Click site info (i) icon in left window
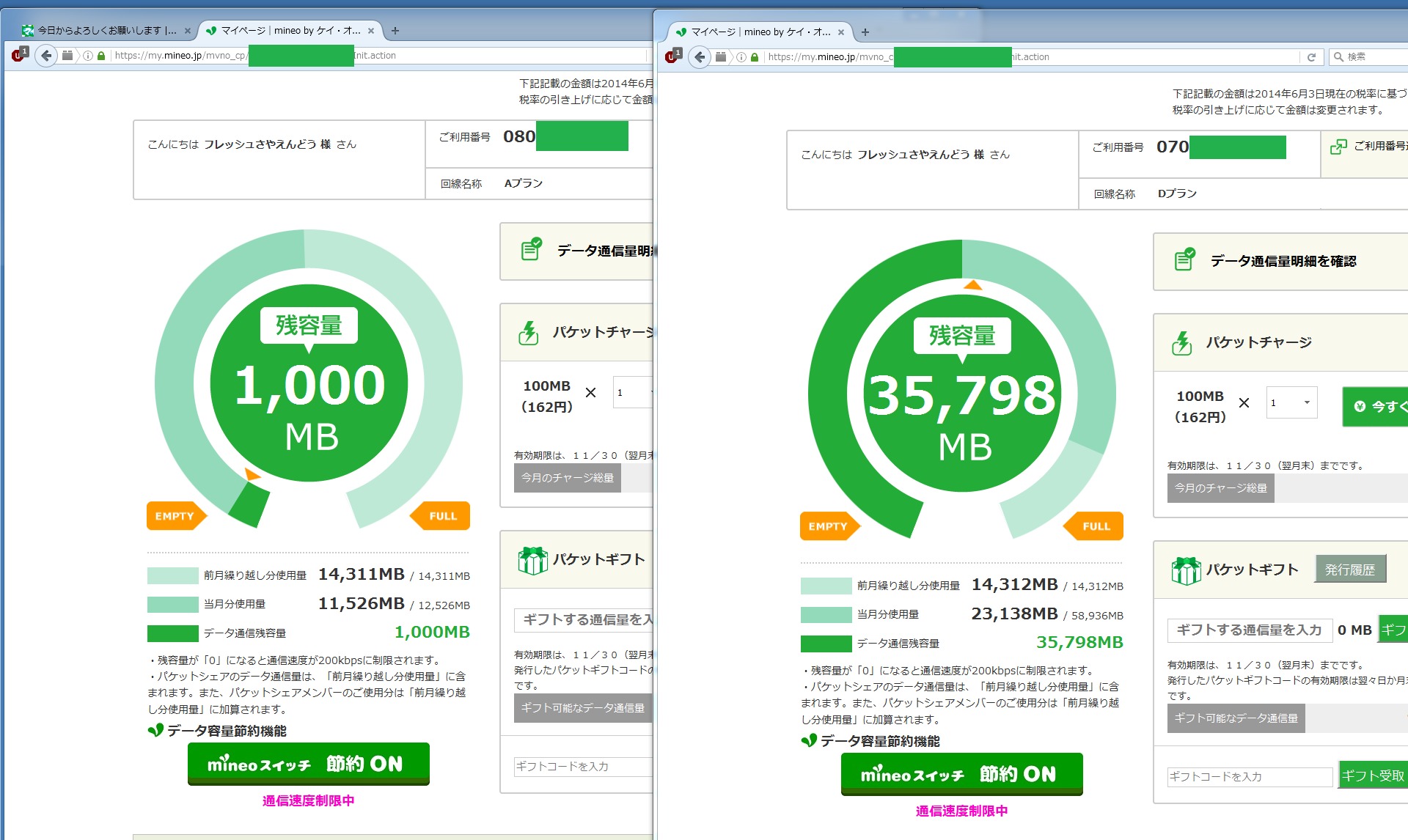The width and height of the screenshot is (1408, 840). tap(88, 56)
